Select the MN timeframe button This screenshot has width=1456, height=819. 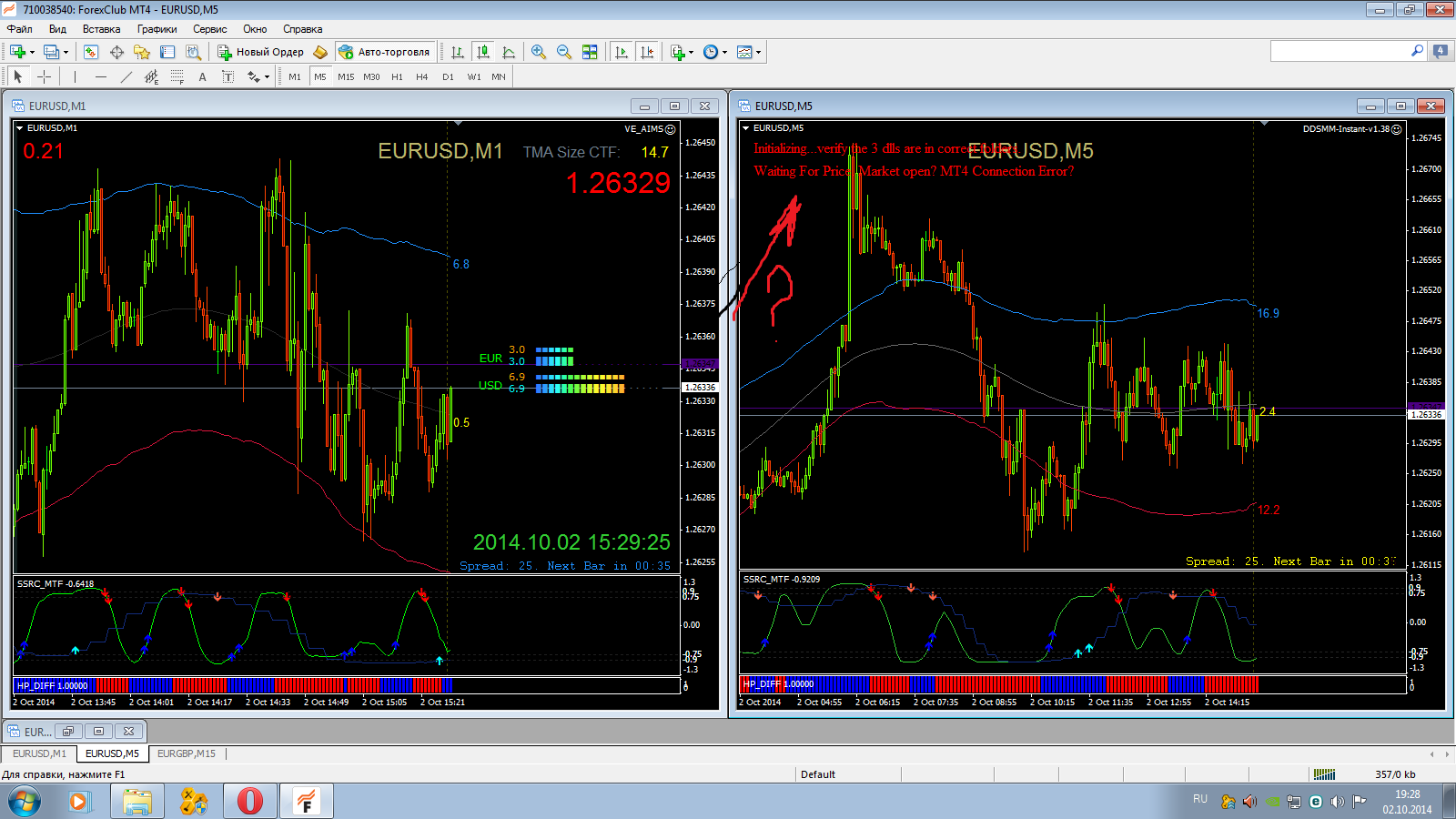499,76
